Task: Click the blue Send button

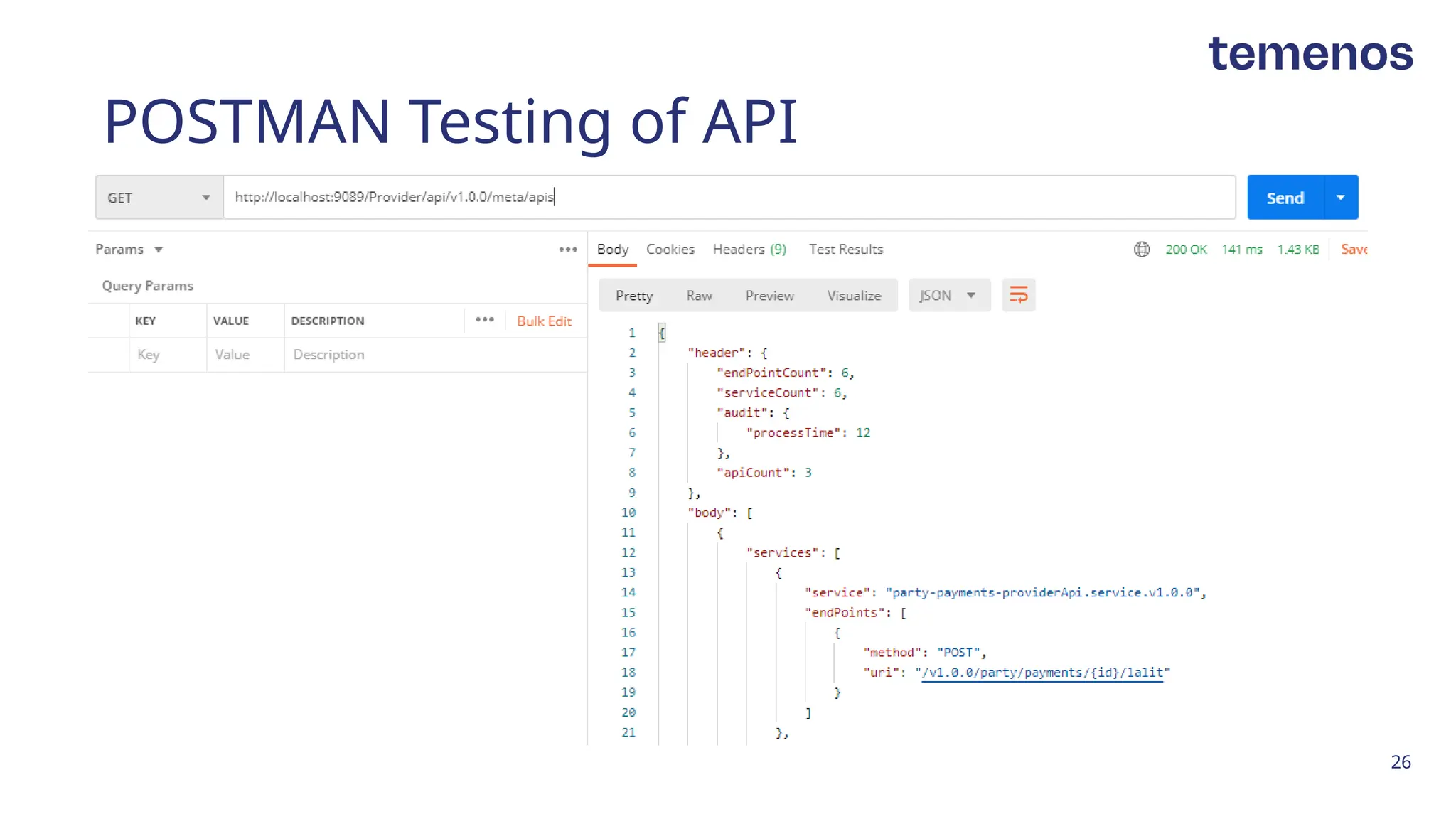Action: pos(1285,198)
